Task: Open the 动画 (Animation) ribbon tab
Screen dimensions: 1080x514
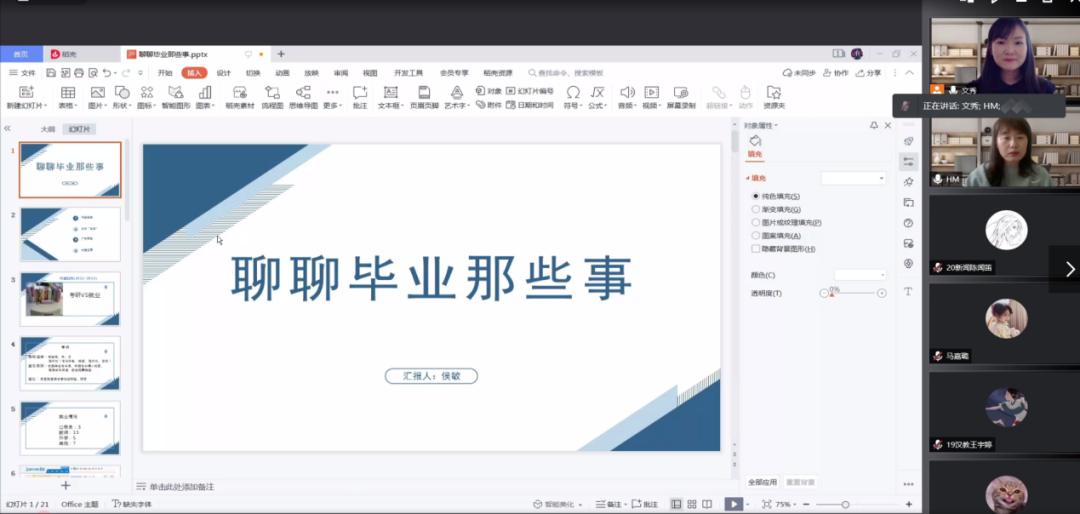Action: 282,73
